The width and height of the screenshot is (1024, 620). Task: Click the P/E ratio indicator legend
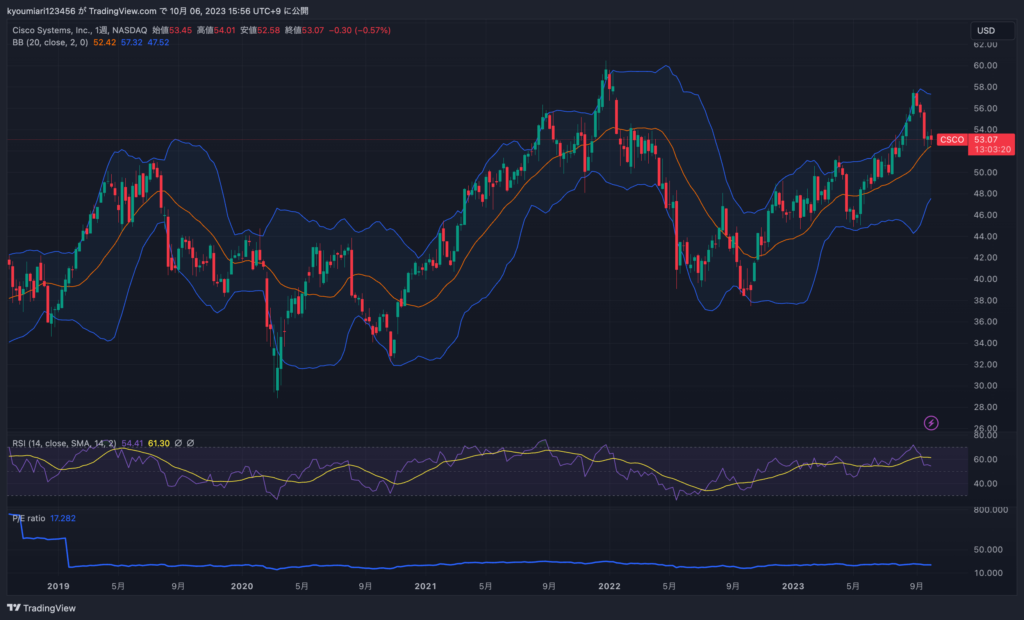29,518
